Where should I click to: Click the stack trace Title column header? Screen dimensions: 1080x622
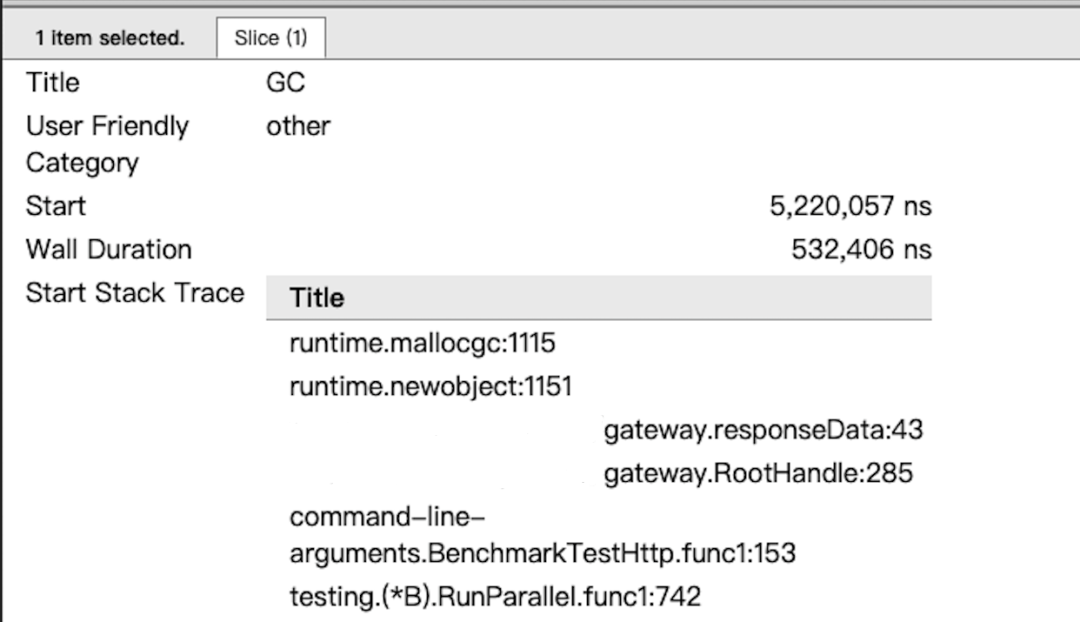pyautogui.click(x=317, y=298)
